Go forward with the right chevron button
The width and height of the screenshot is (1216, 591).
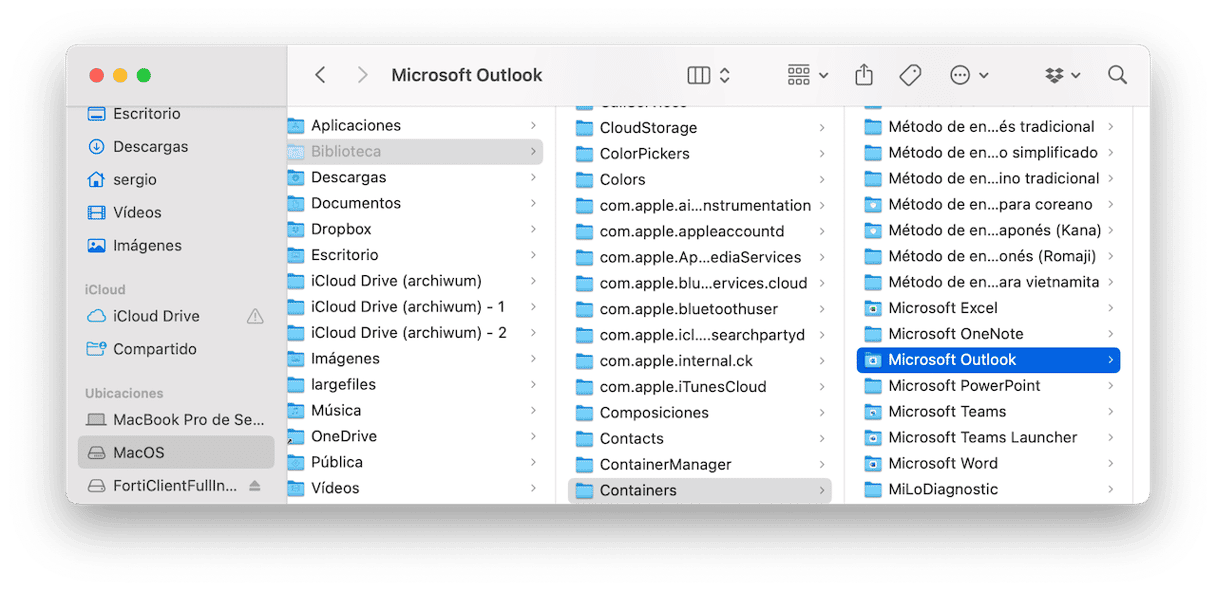tap(363, 75)
